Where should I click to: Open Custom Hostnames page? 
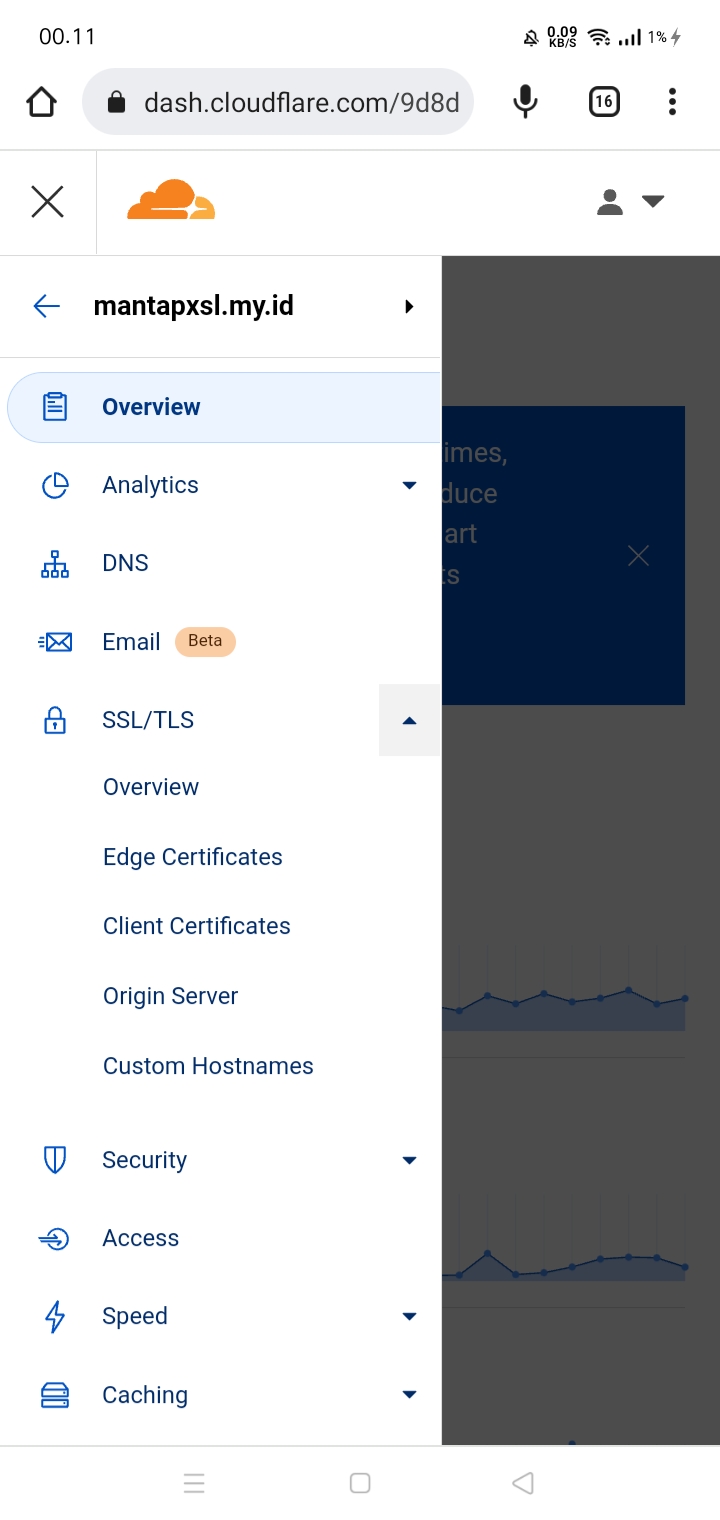(208, 1066)
